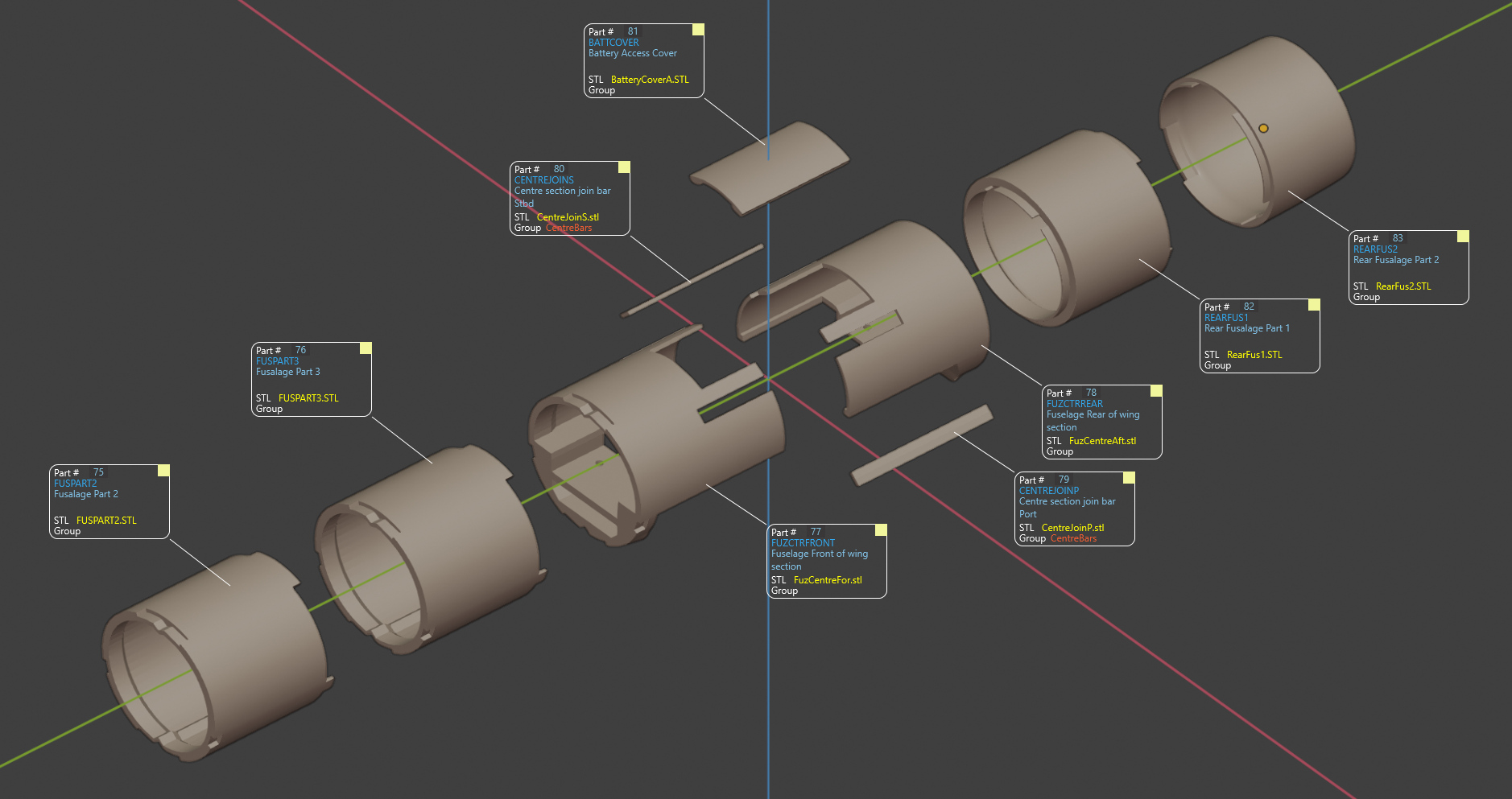Image resolution: width=1512 pixels, height=799 pixels.
Task: Click the BATTCOVER part name
Action: coord(613,43)
